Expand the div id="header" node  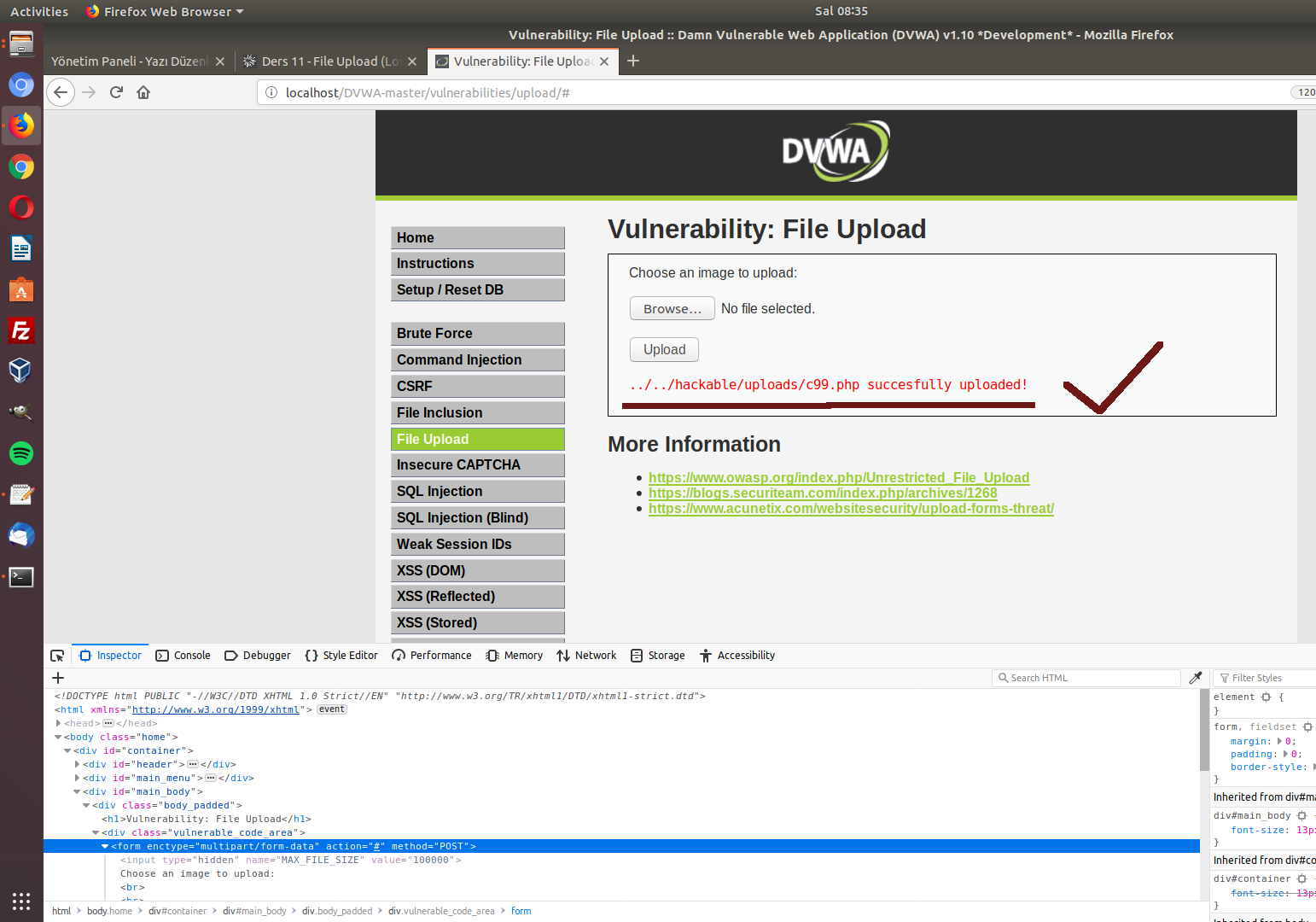coord(77,764)
